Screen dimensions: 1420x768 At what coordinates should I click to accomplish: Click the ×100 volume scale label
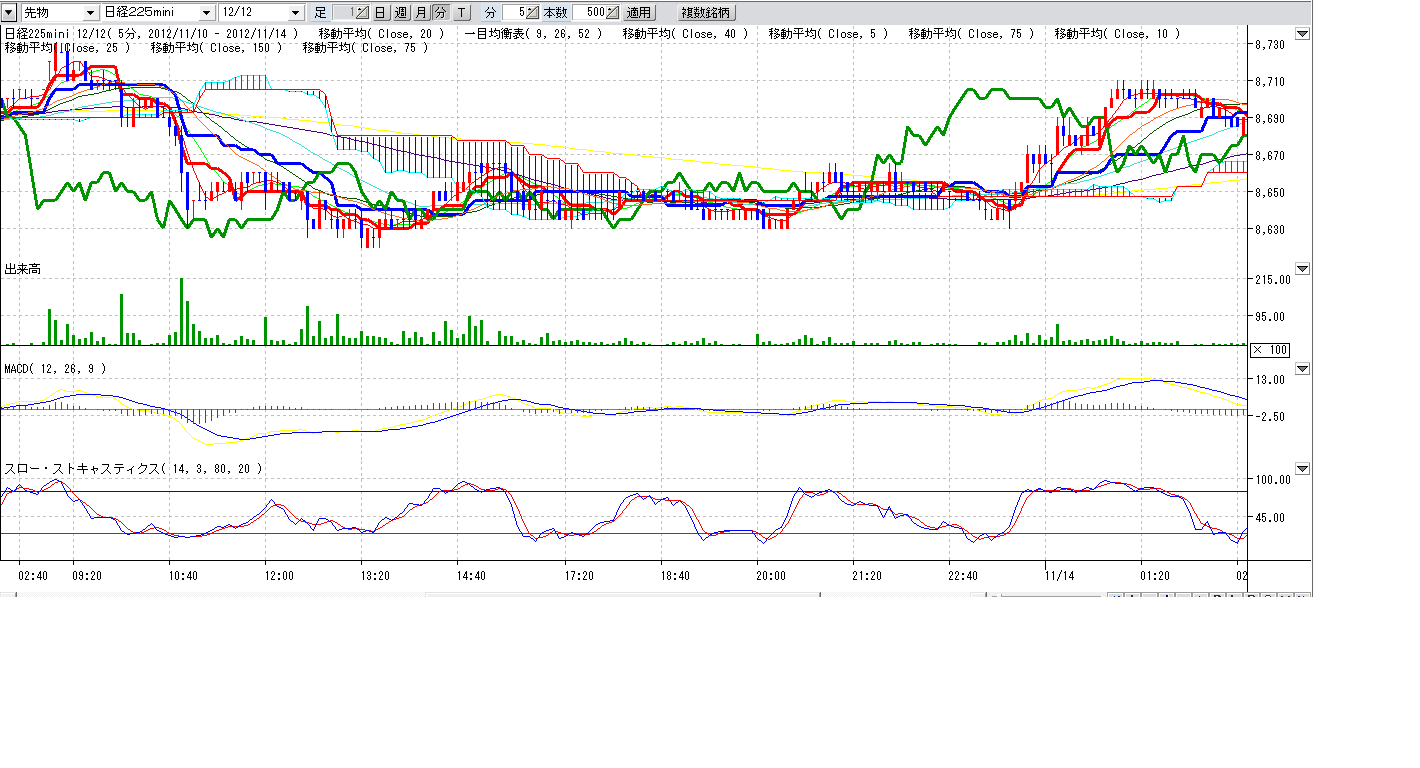pyautogui.click(x=1271, y=349)
